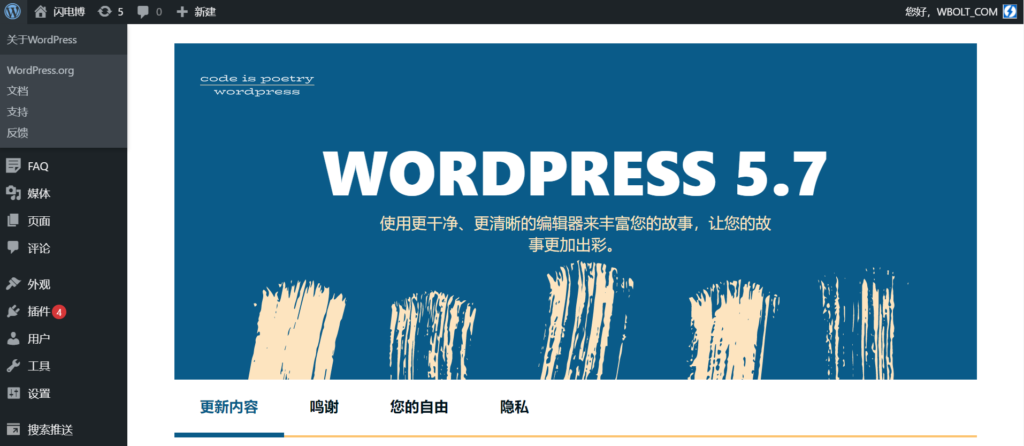Open the 外观 appearance brush icon
This screenshot has width=1024, height=446.
13,284
